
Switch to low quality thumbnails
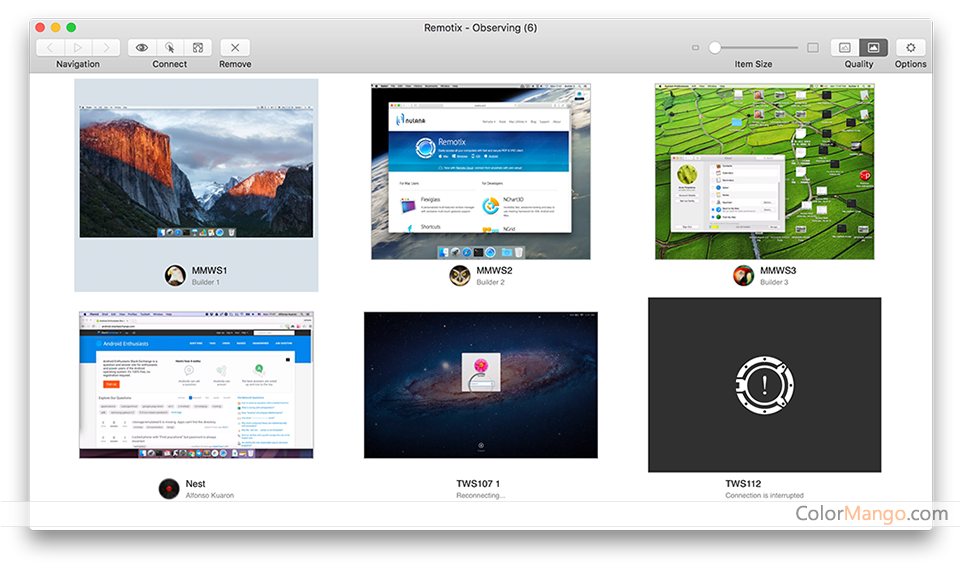[x=845, y=47]
